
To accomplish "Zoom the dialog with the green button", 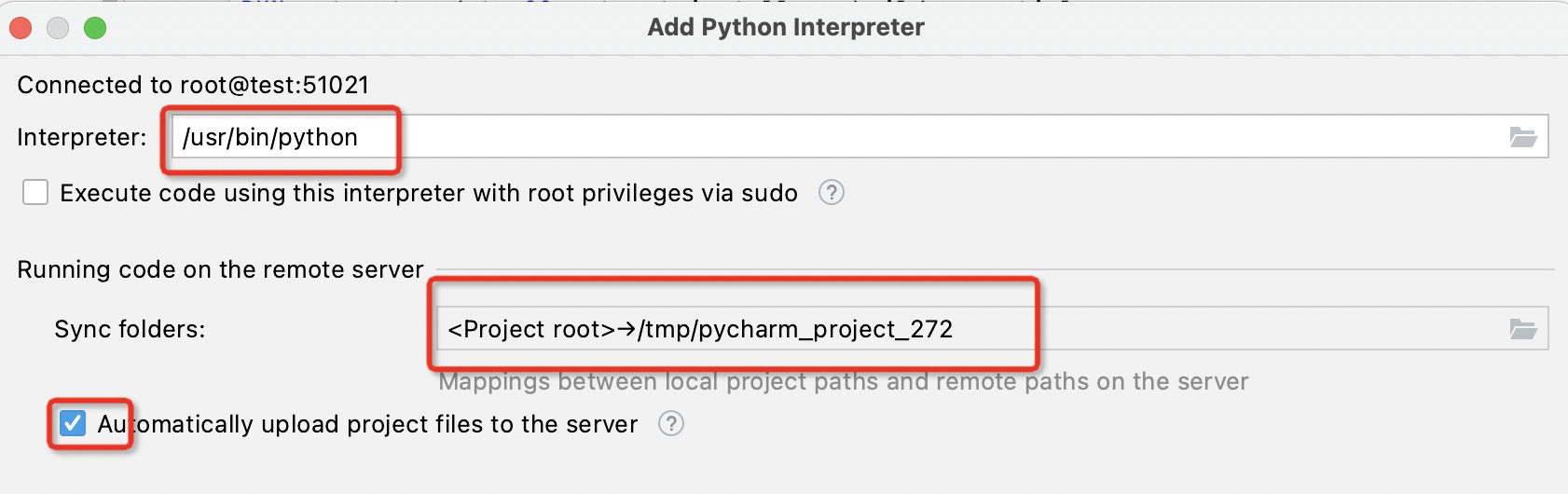I will (95, 28).
